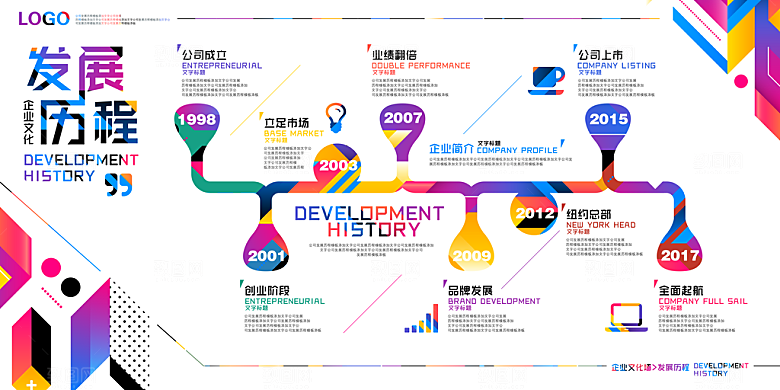The image size is (780, 390).
Task: Select the 2017 timeline marker
Action: point(680,256)
